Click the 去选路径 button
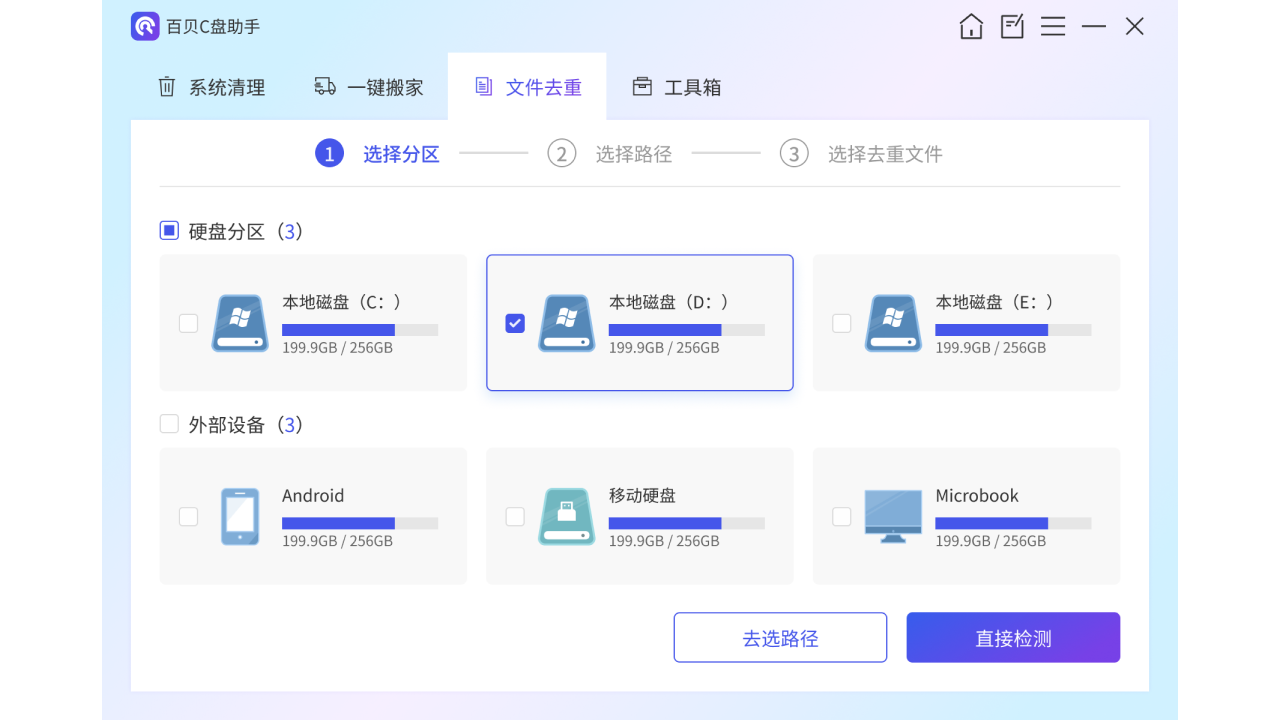This screenshot has height=720, width=1280. click(x=780, y=637)
